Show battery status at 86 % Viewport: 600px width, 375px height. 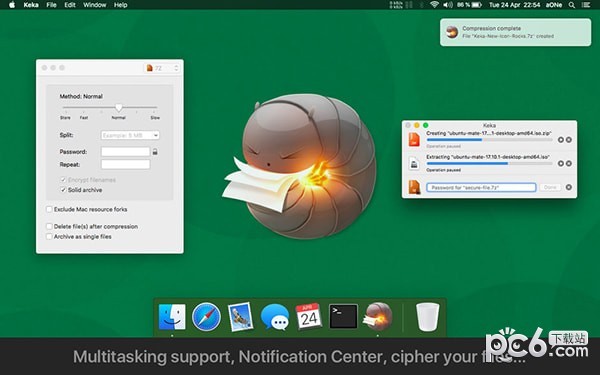[469, 5]
